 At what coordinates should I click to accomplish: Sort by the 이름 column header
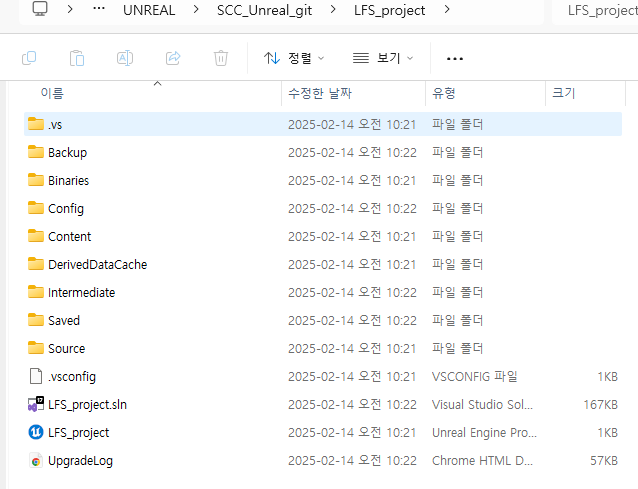(52, 93)
